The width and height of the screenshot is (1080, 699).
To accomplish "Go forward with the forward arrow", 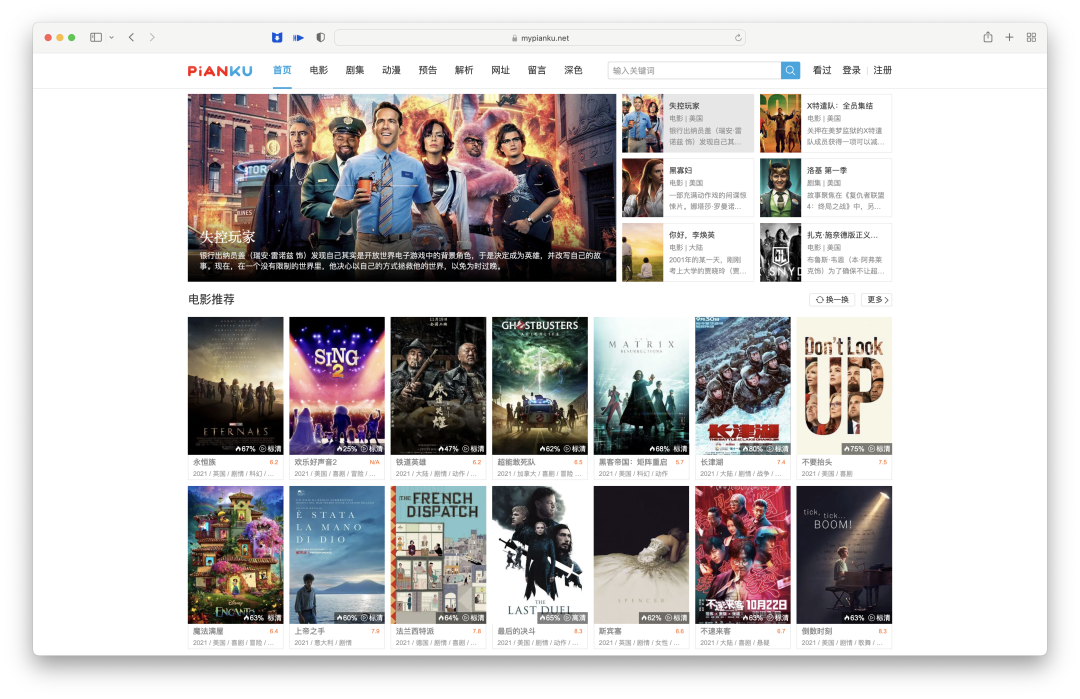I will pyautogui.click(x=152, y=37).
